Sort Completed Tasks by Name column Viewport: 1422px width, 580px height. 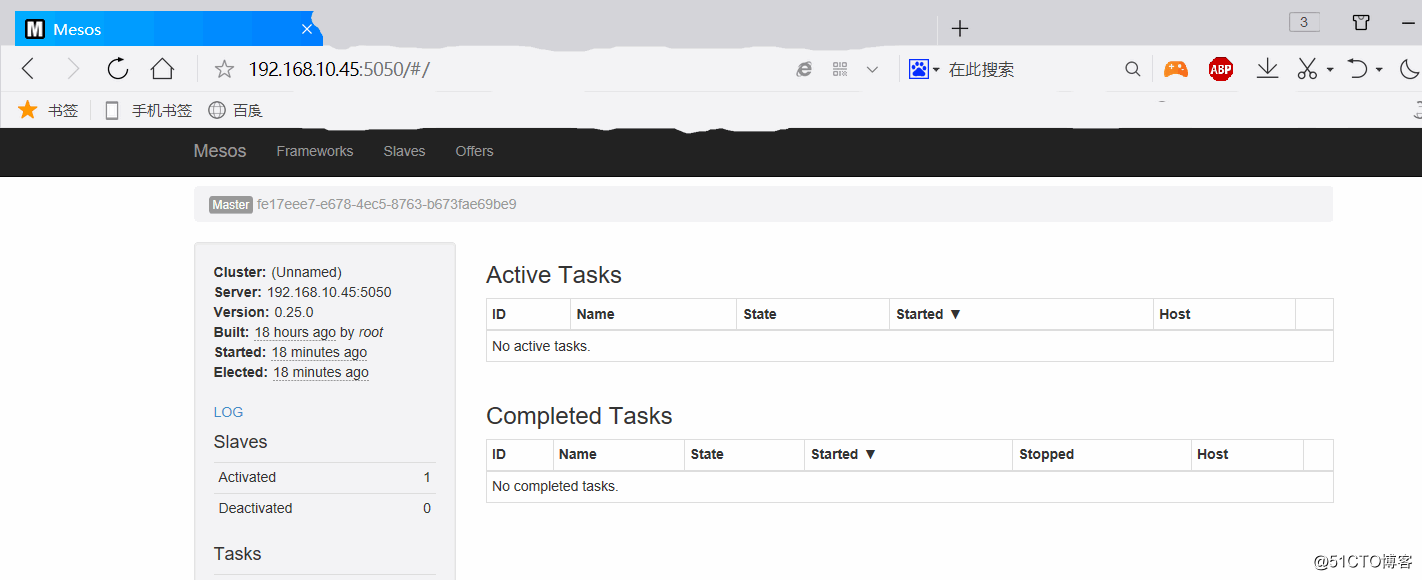click(578, 454)
